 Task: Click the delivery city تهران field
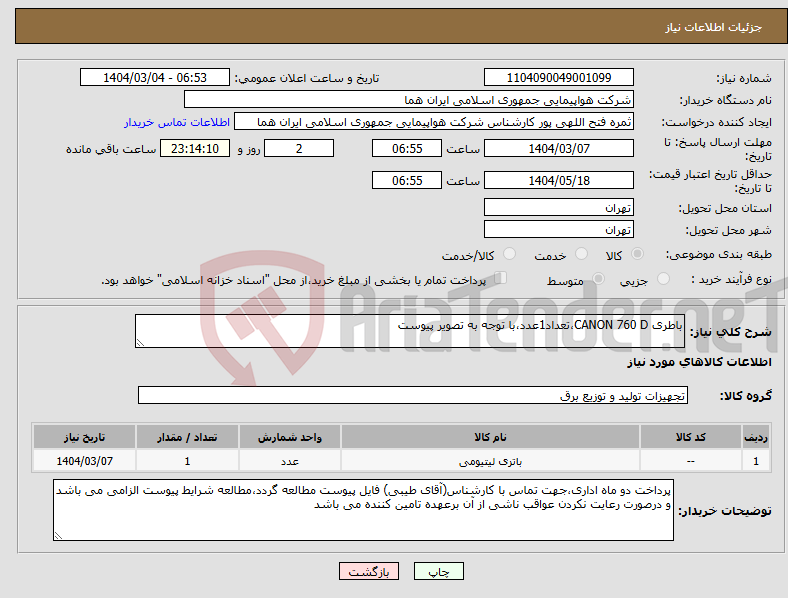click(559, 229)
